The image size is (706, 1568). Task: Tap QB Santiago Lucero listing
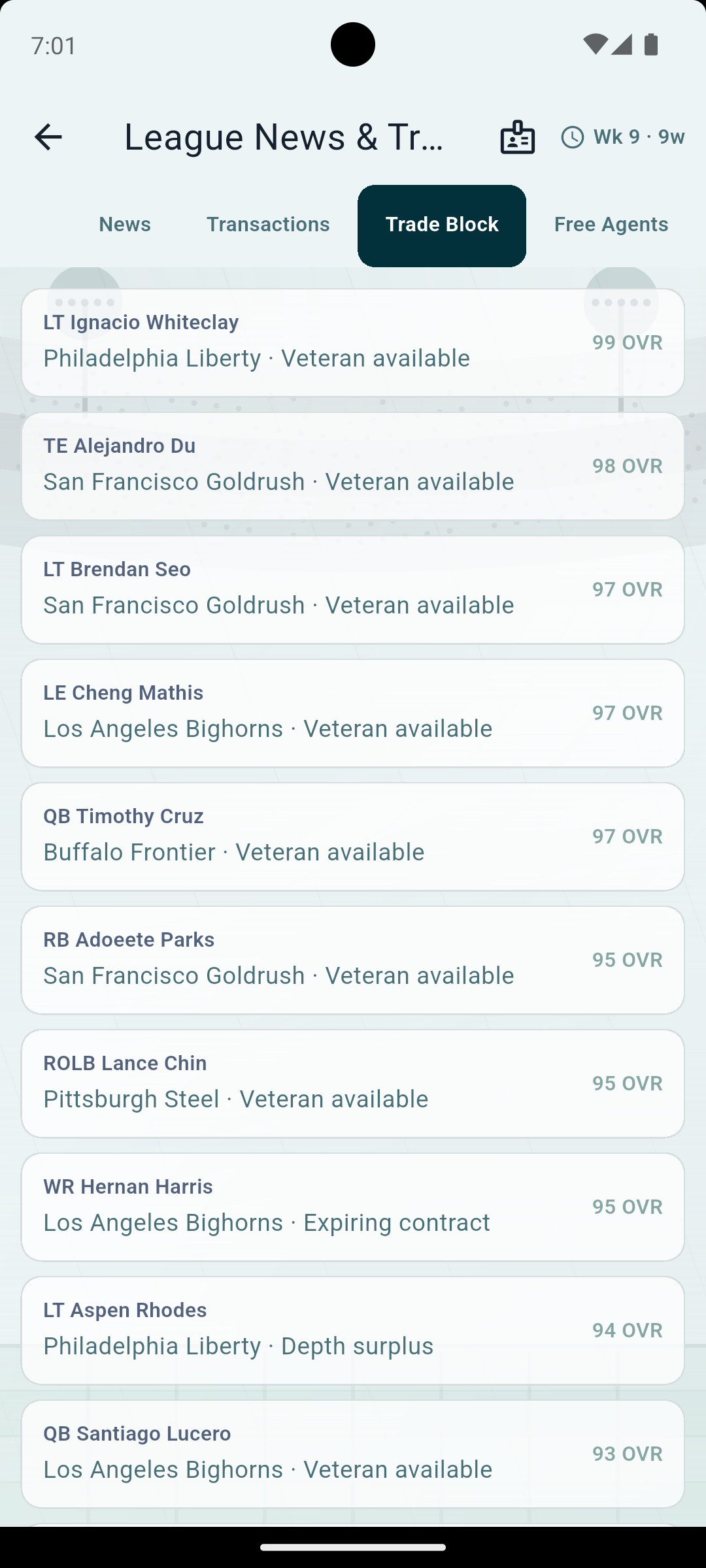(353, 1454)
